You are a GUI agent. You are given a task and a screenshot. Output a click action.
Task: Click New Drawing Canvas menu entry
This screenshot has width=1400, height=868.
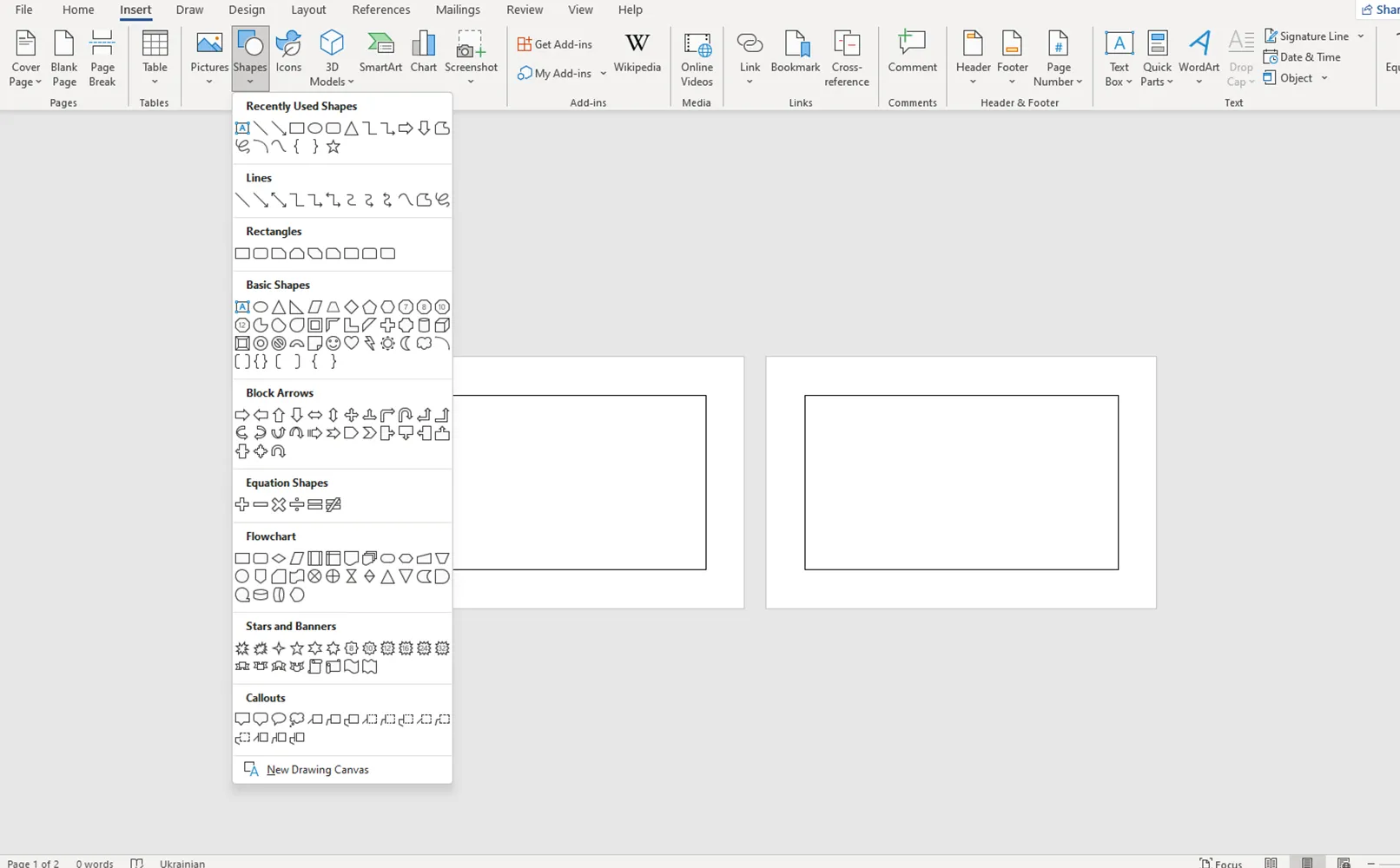[x=342, y=770]
